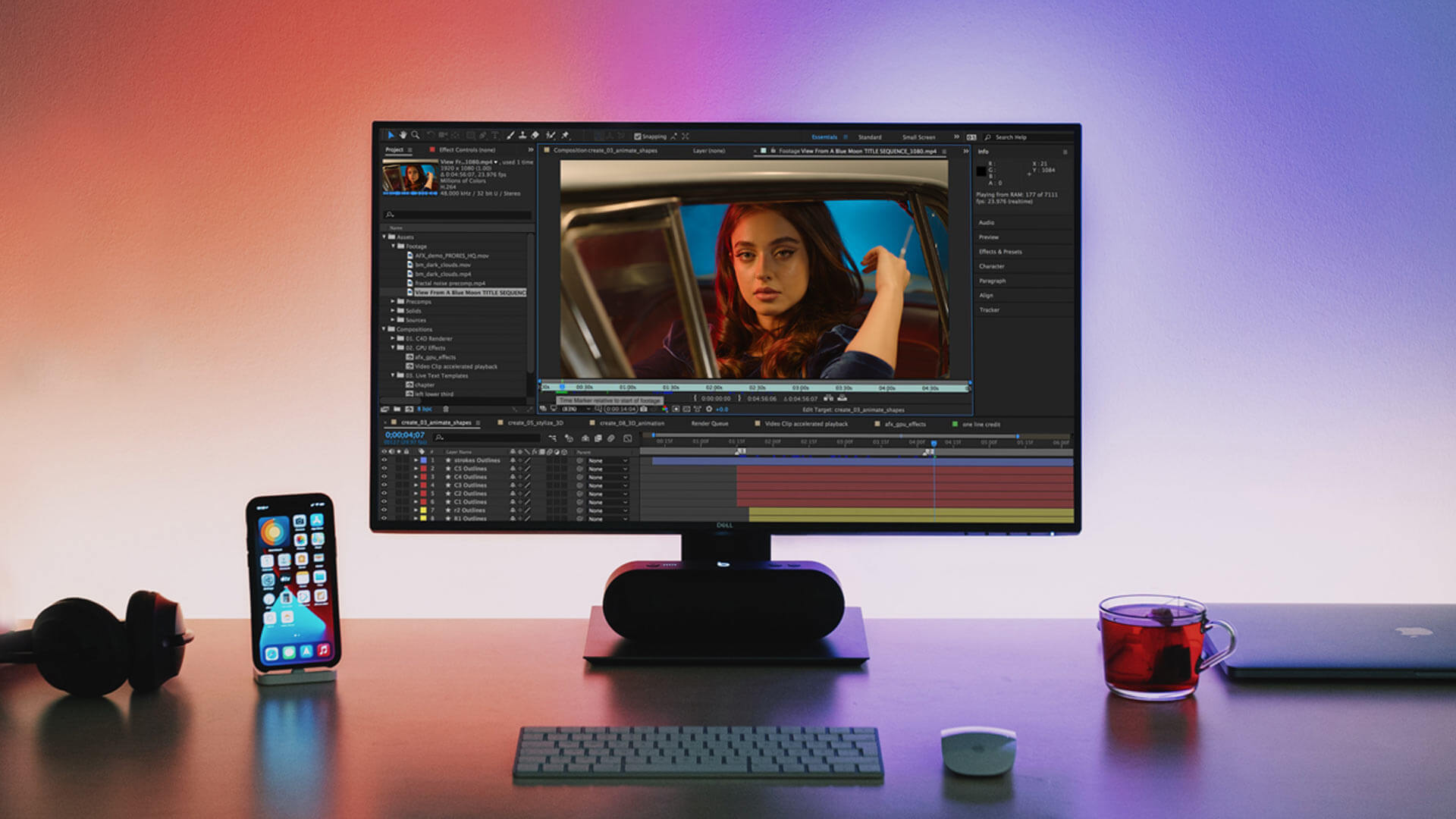
Task: Select the Zoom magnifier tool
Action: click(415, 135)
